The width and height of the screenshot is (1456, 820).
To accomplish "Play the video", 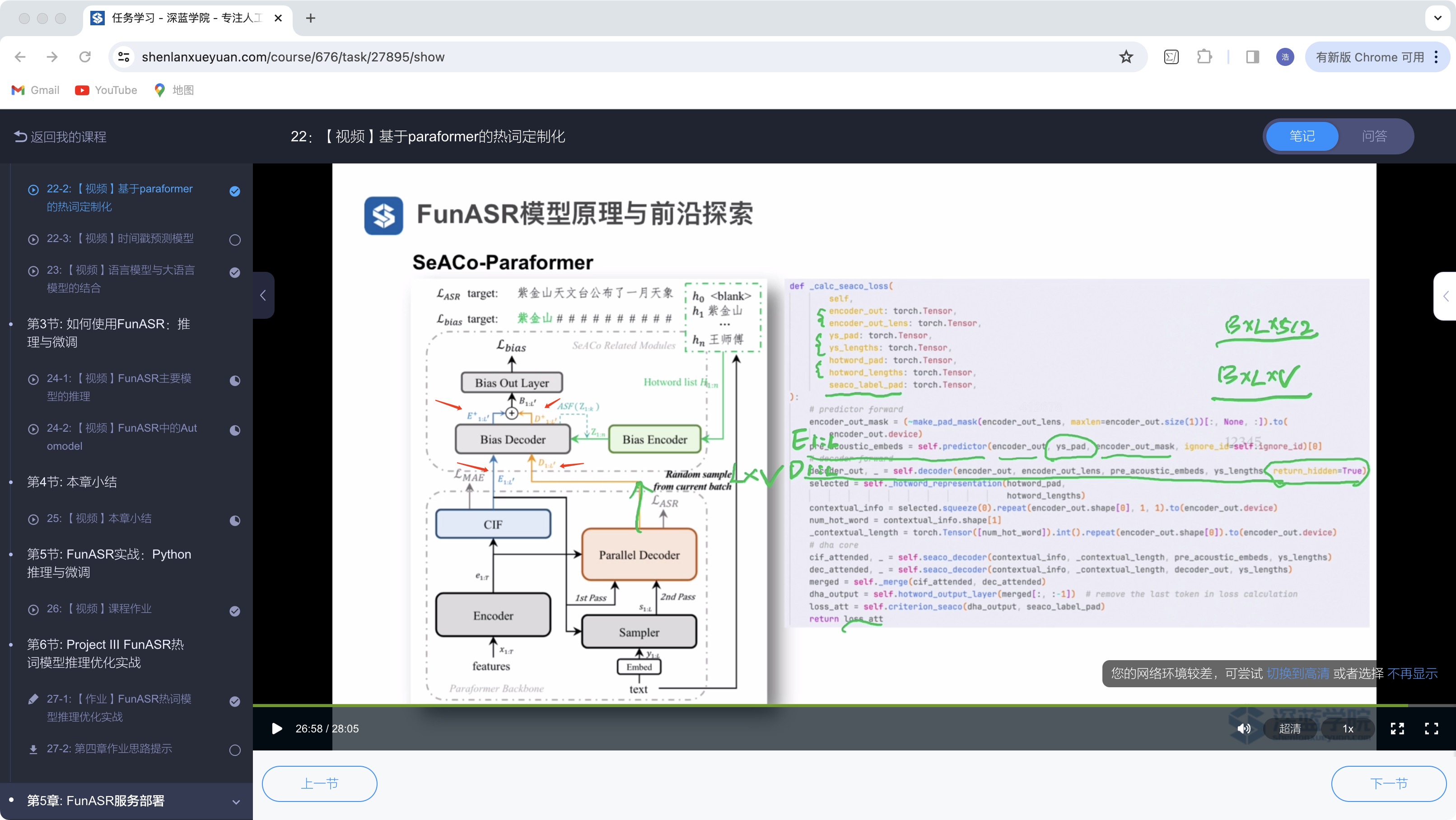I will pyautogui.click(x=276, y=728).
